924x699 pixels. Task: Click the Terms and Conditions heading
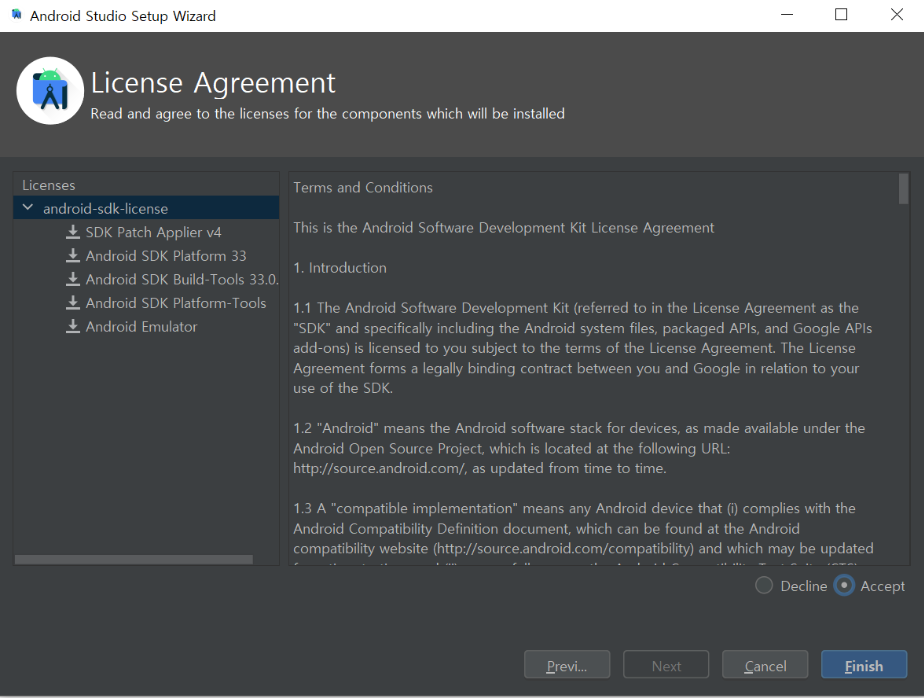coord(363,187)
